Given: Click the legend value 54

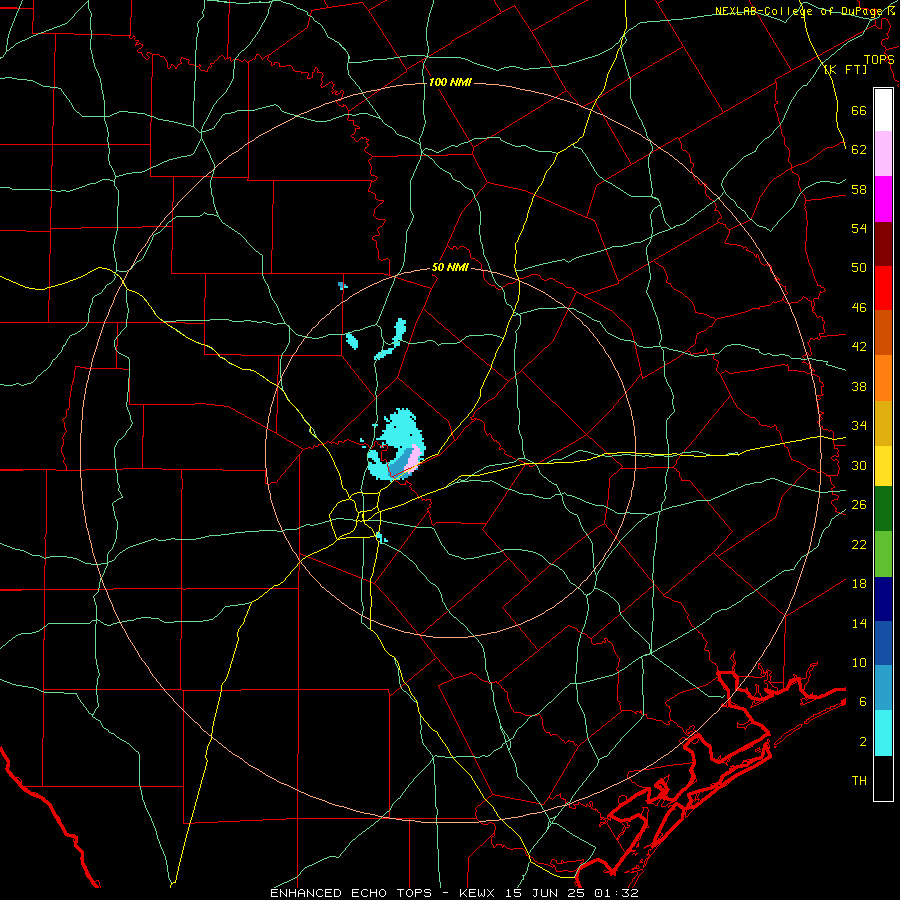Looking at the screenshot, I should [859, 228].
